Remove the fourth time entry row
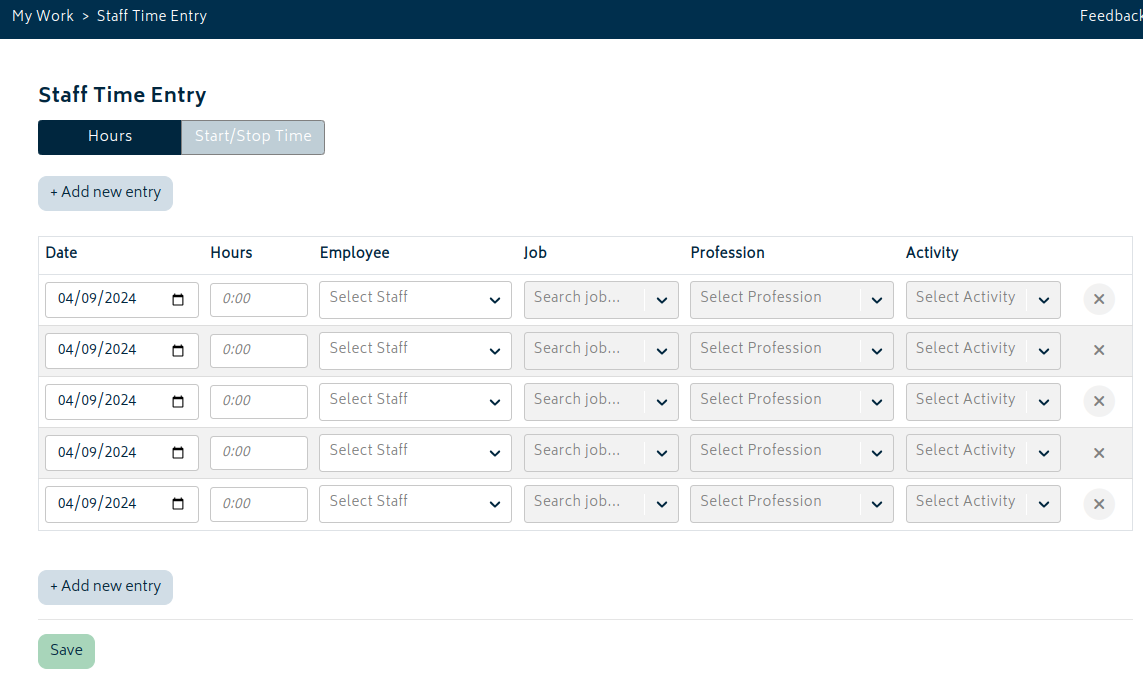 tap(1098, 452)
